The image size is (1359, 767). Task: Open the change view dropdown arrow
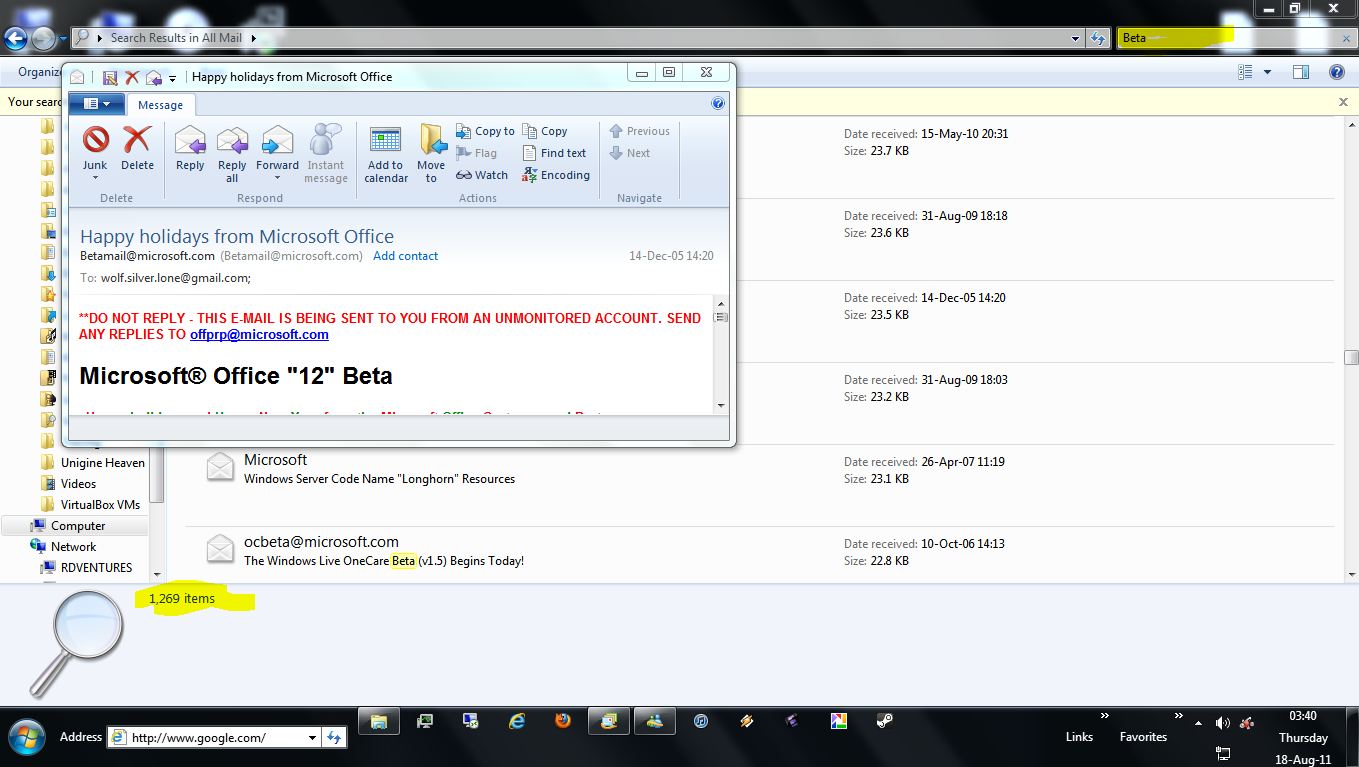(x=1267, y=72)
